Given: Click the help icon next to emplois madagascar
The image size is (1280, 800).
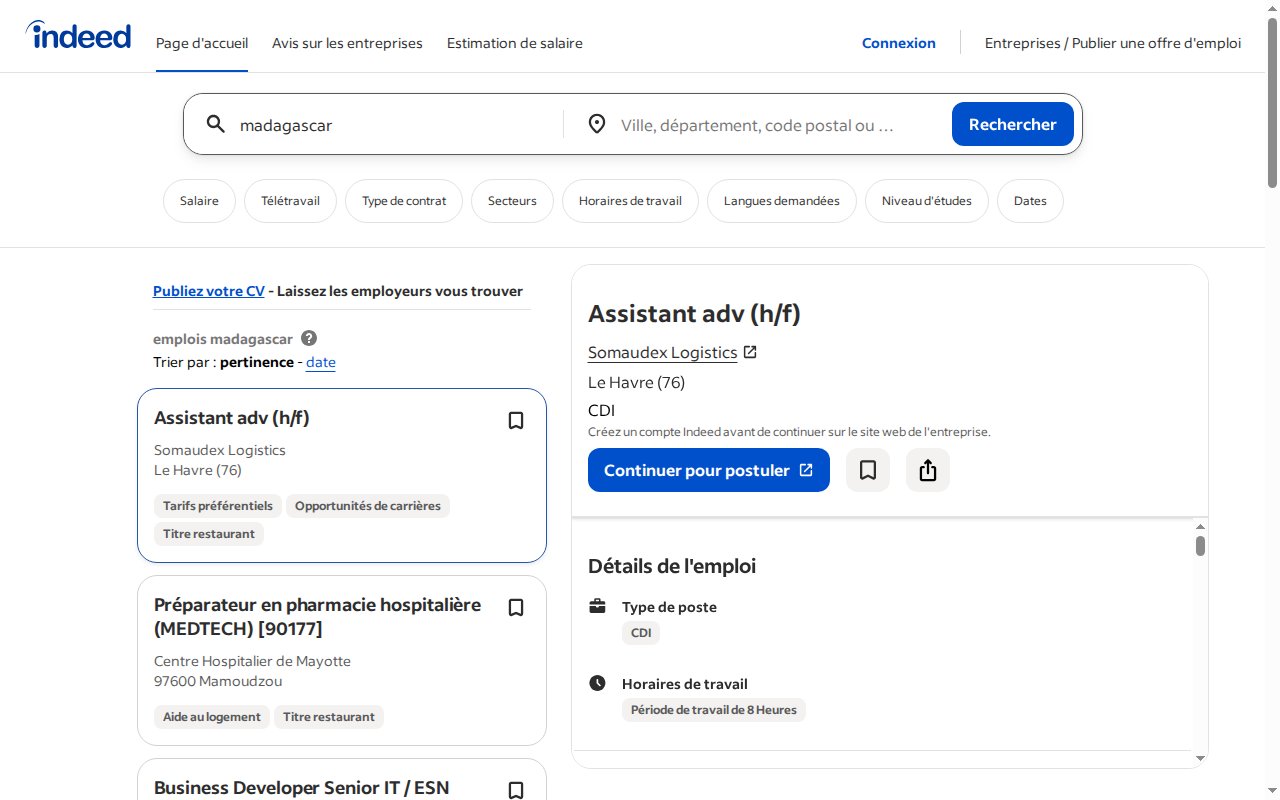Looking at the screenshot, I should click(x=309, y=338).
